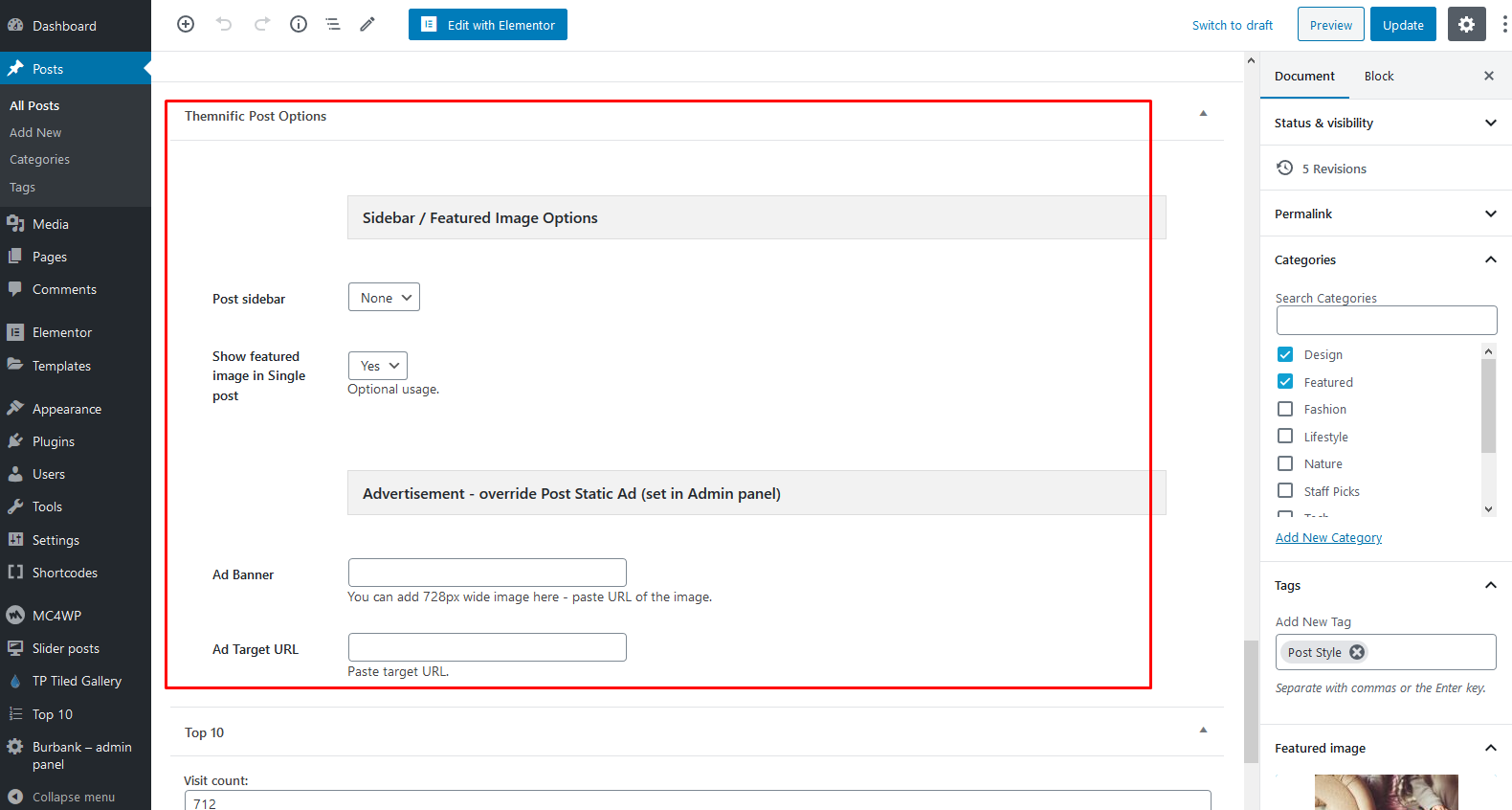
Task: Switch to the Block tab
Action: coord(1378,76)
